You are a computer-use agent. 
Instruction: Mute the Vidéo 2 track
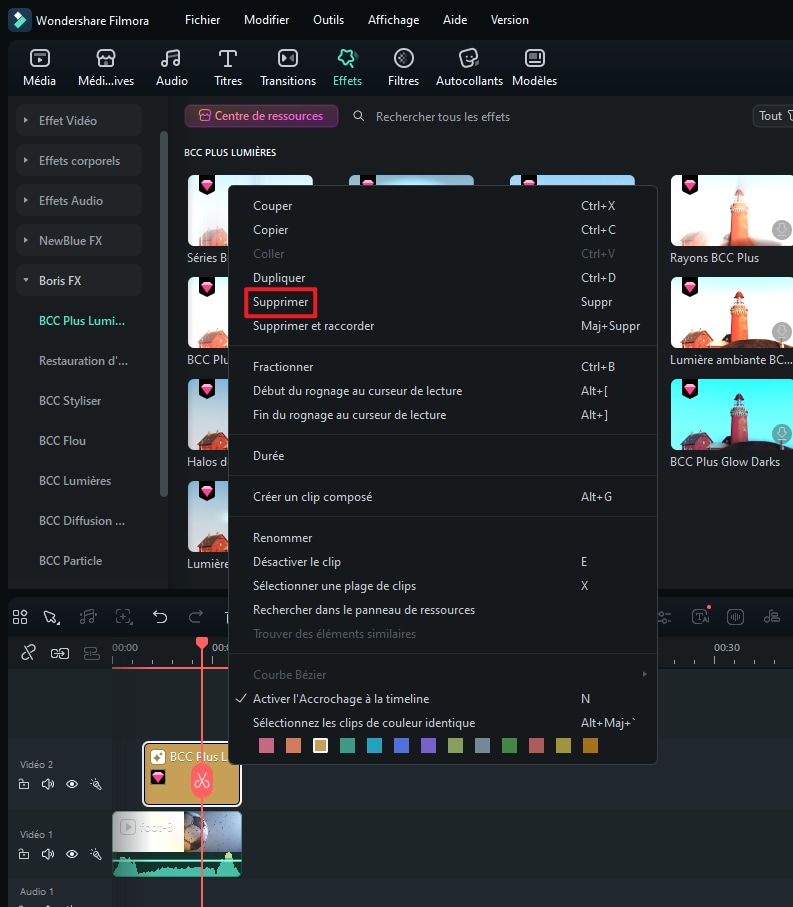tap(47, 784)
